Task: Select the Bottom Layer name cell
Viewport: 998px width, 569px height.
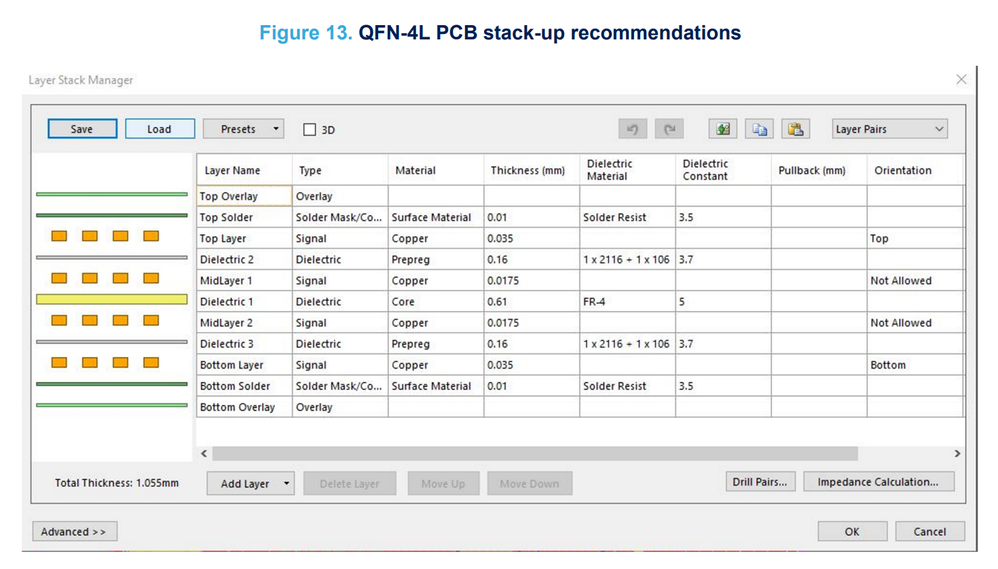Action: [244, 365]
